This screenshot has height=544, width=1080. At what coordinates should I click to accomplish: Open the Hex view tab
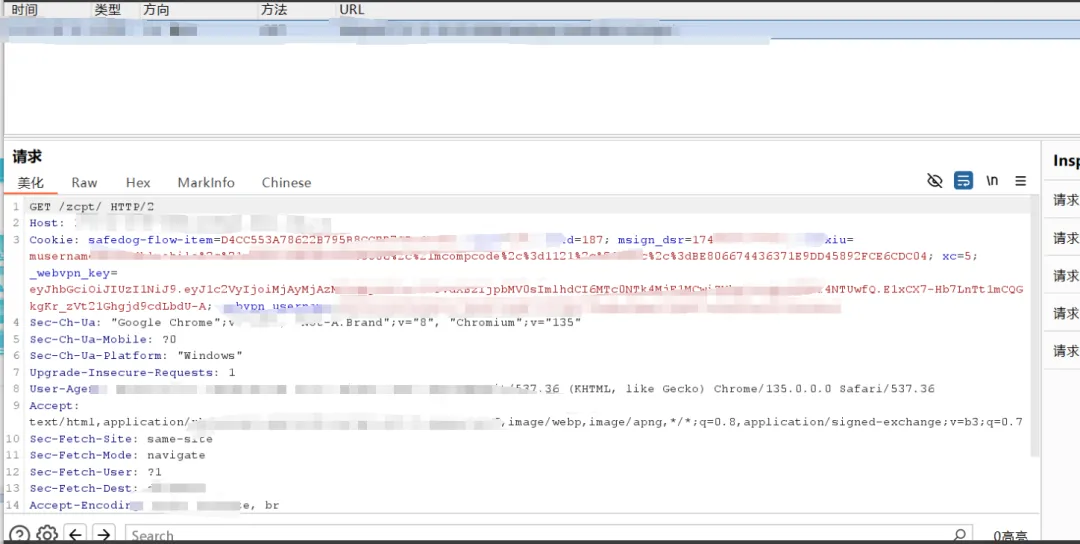(x=138, y=182)
